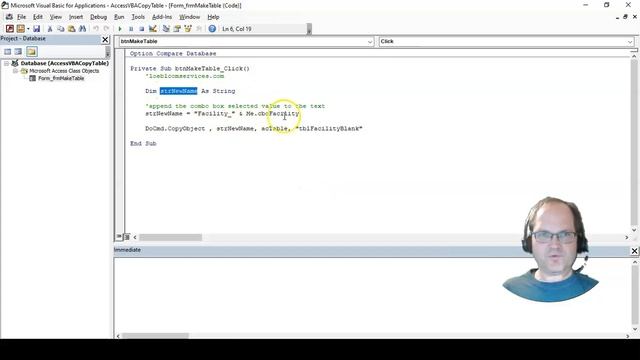Click the Cut scissors icon

tap(50, 29)
